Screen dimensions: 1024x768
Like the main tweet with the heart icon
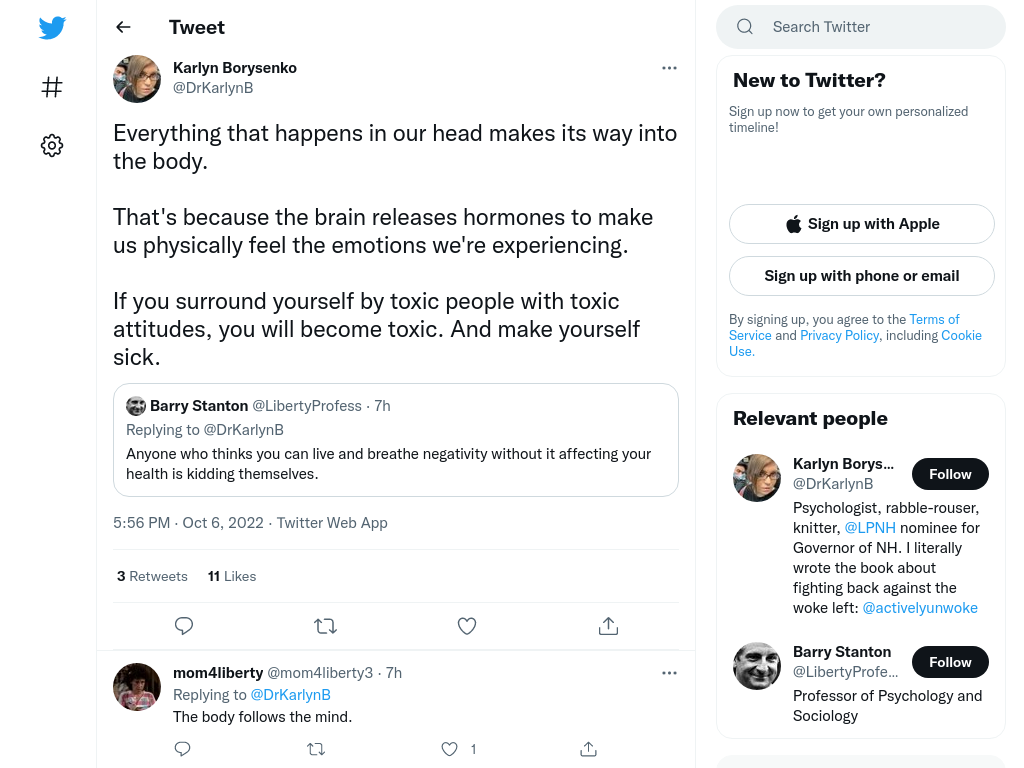(467, 626)
